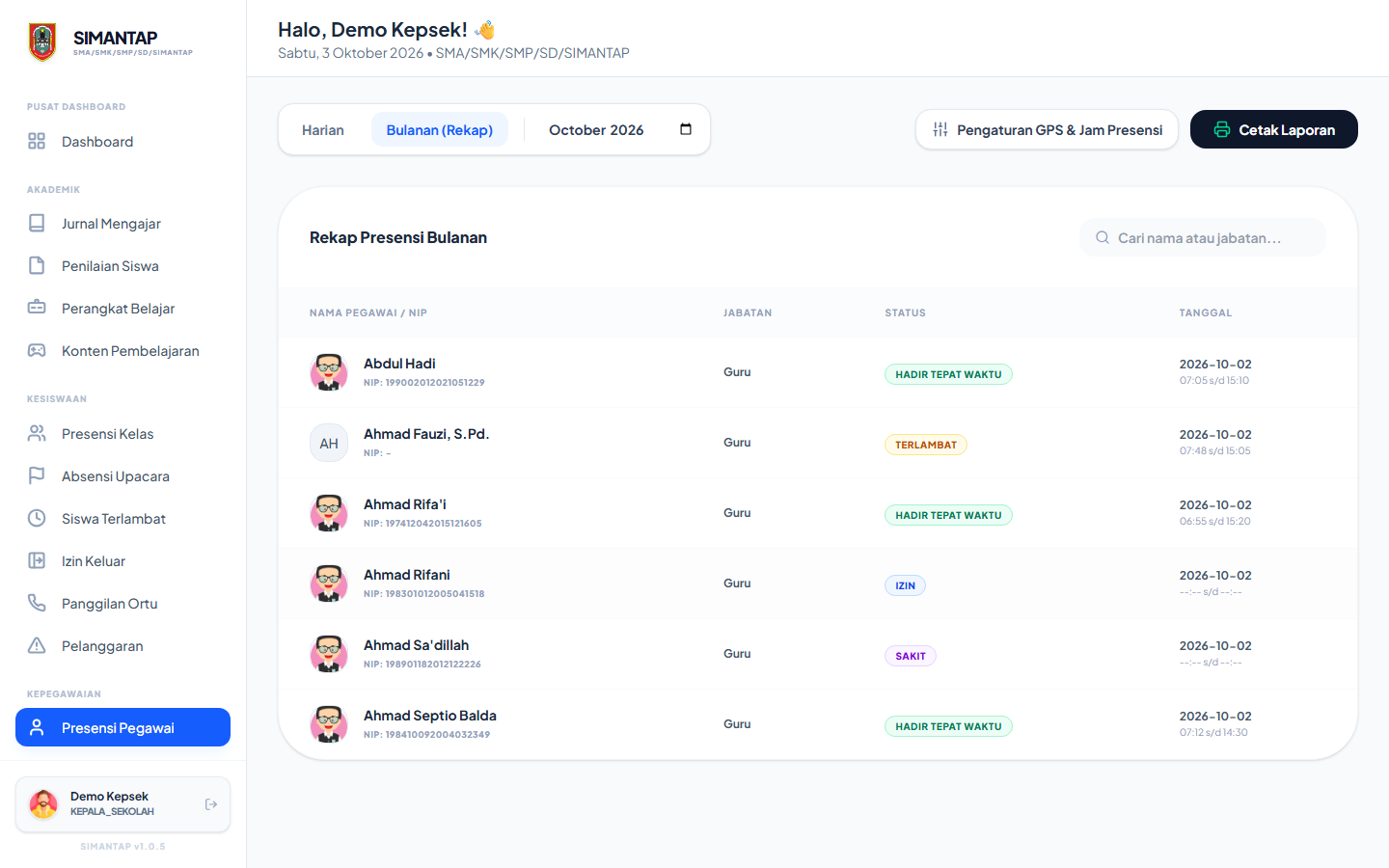Click the Pelanggaran warning triangle icon

37,646
